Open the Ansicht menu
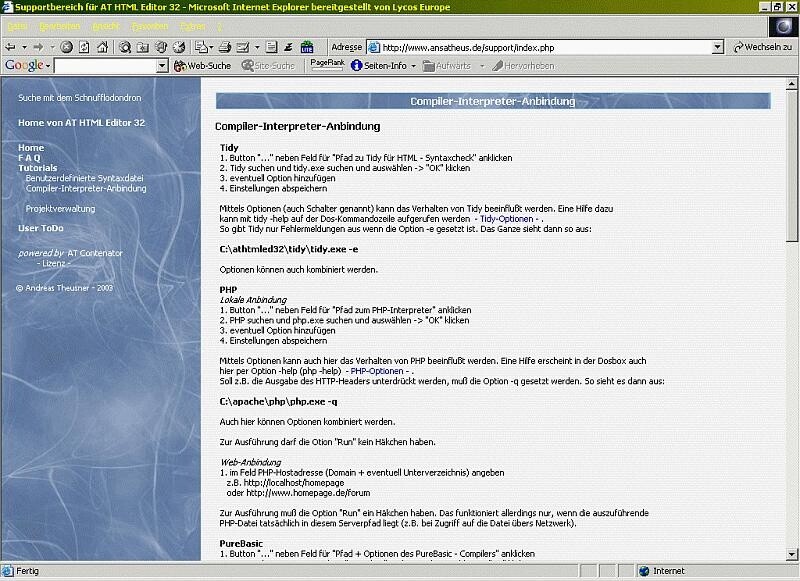Image resolution: width=800 pixels, height=581 pixels. [106, 27]
